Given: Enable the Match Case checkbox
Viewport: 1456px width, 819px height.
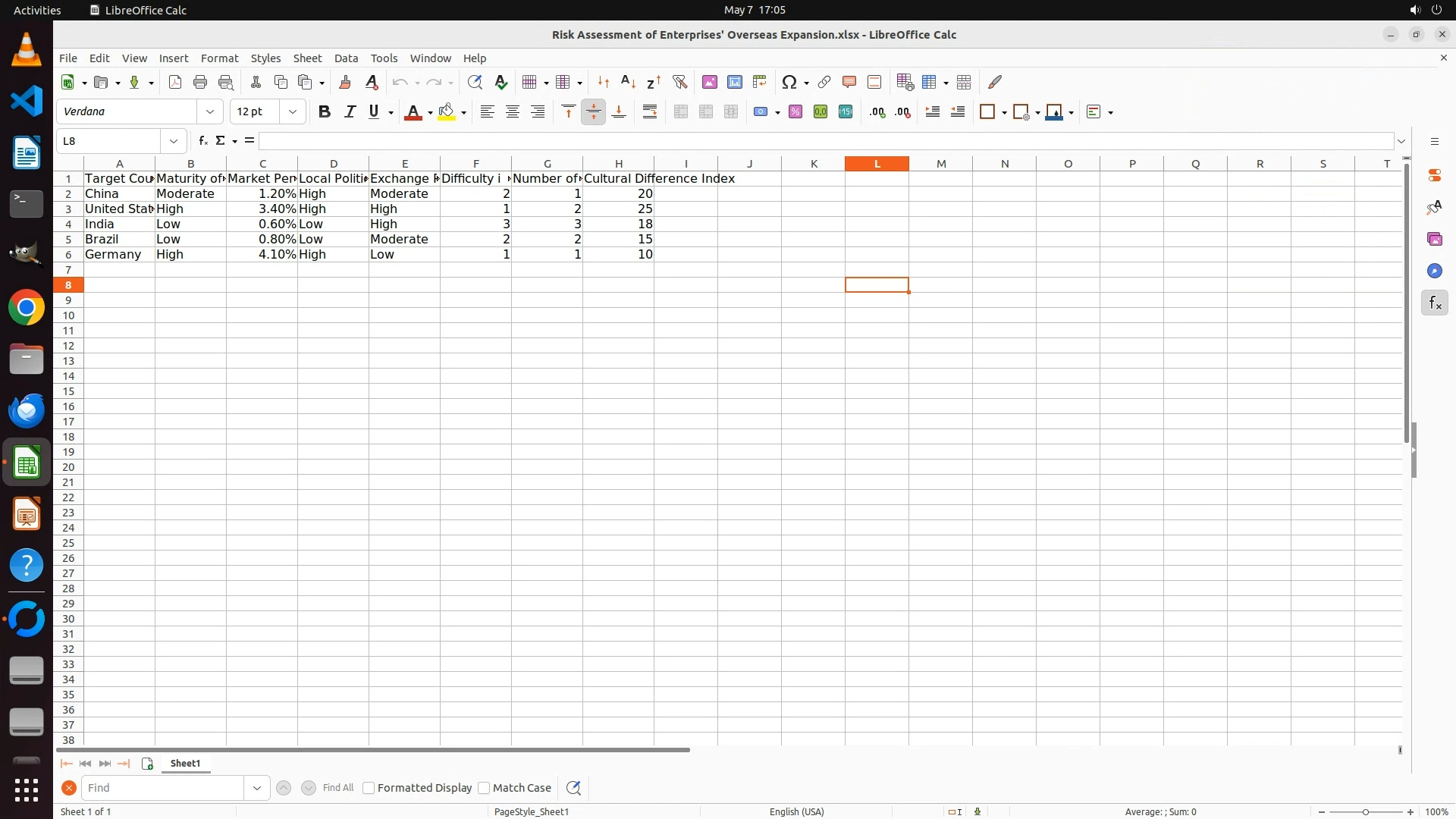Looking at the screenshot, I should 484,788.
